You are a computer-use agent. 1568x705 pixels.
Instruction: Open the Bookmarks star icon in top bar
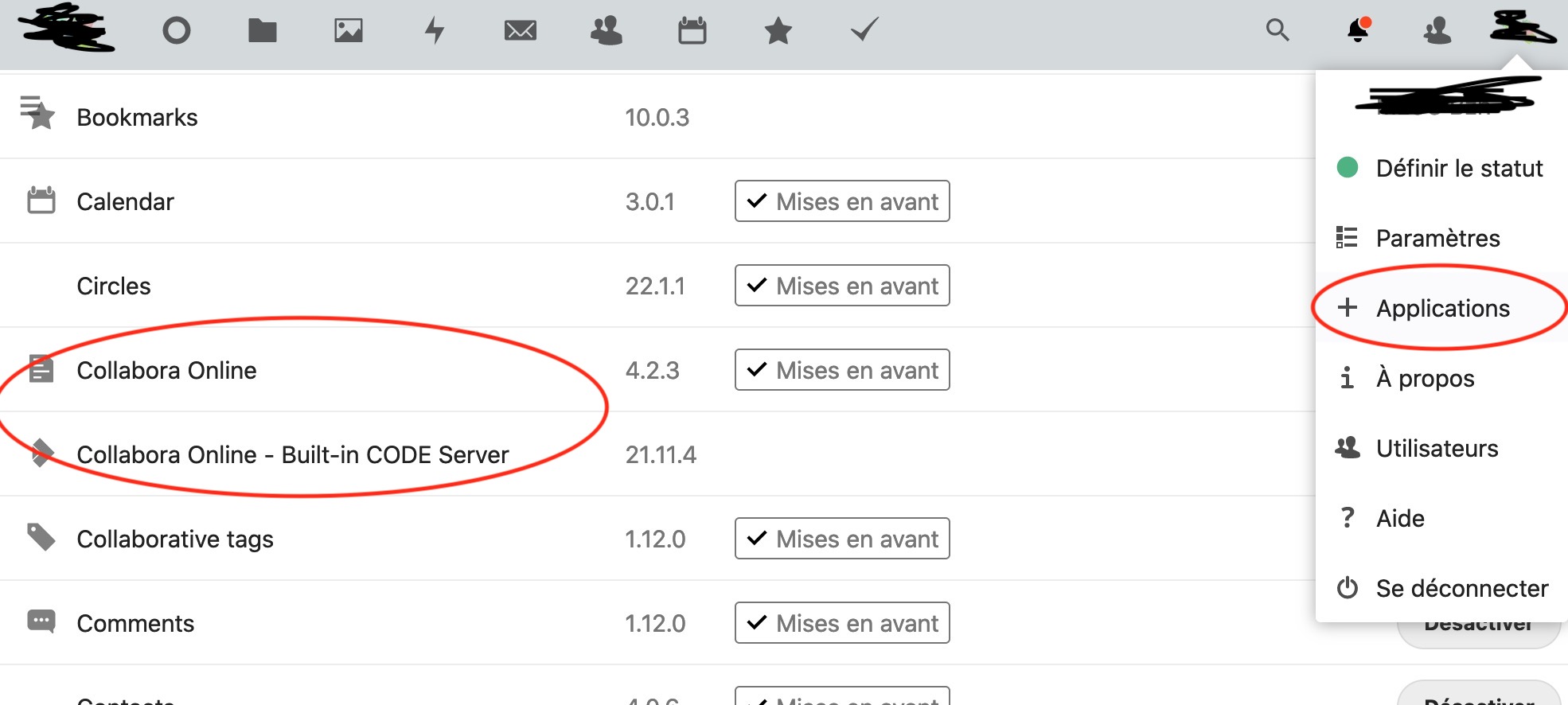(778, 31)
